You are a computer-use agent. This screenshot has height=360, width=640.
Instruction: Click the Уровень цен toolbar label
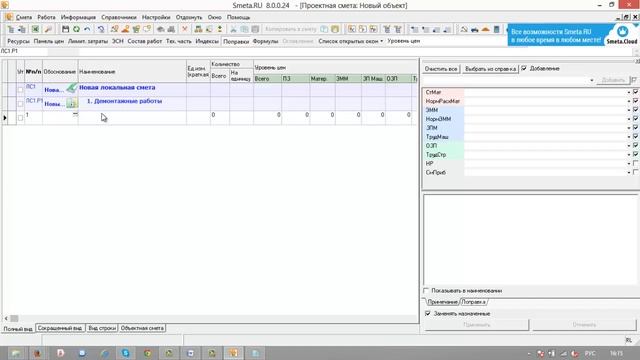point(404,41)
